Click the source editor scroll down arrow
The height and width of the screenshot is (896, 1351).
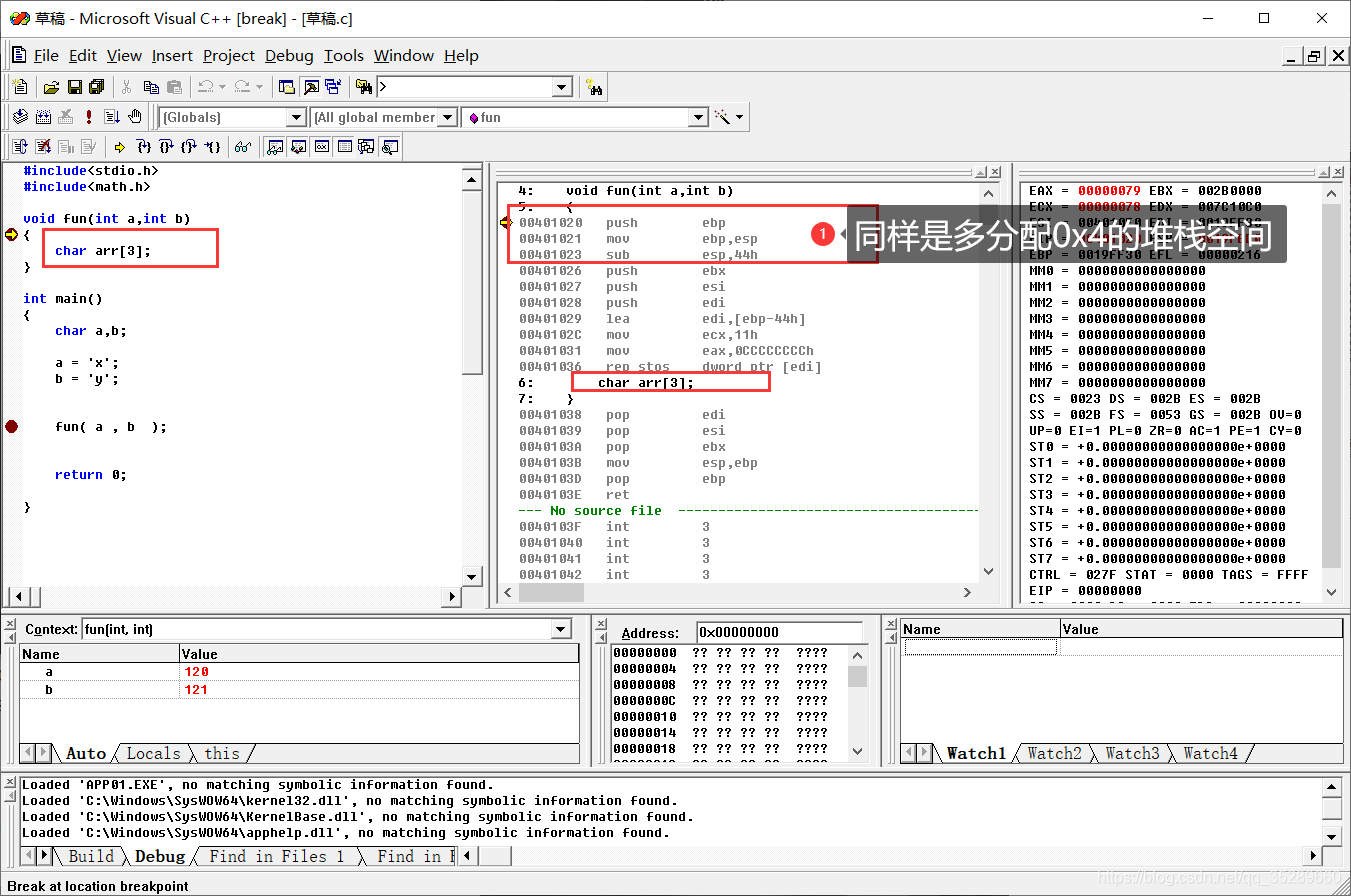pyautogui.click(x=472, y=576)
